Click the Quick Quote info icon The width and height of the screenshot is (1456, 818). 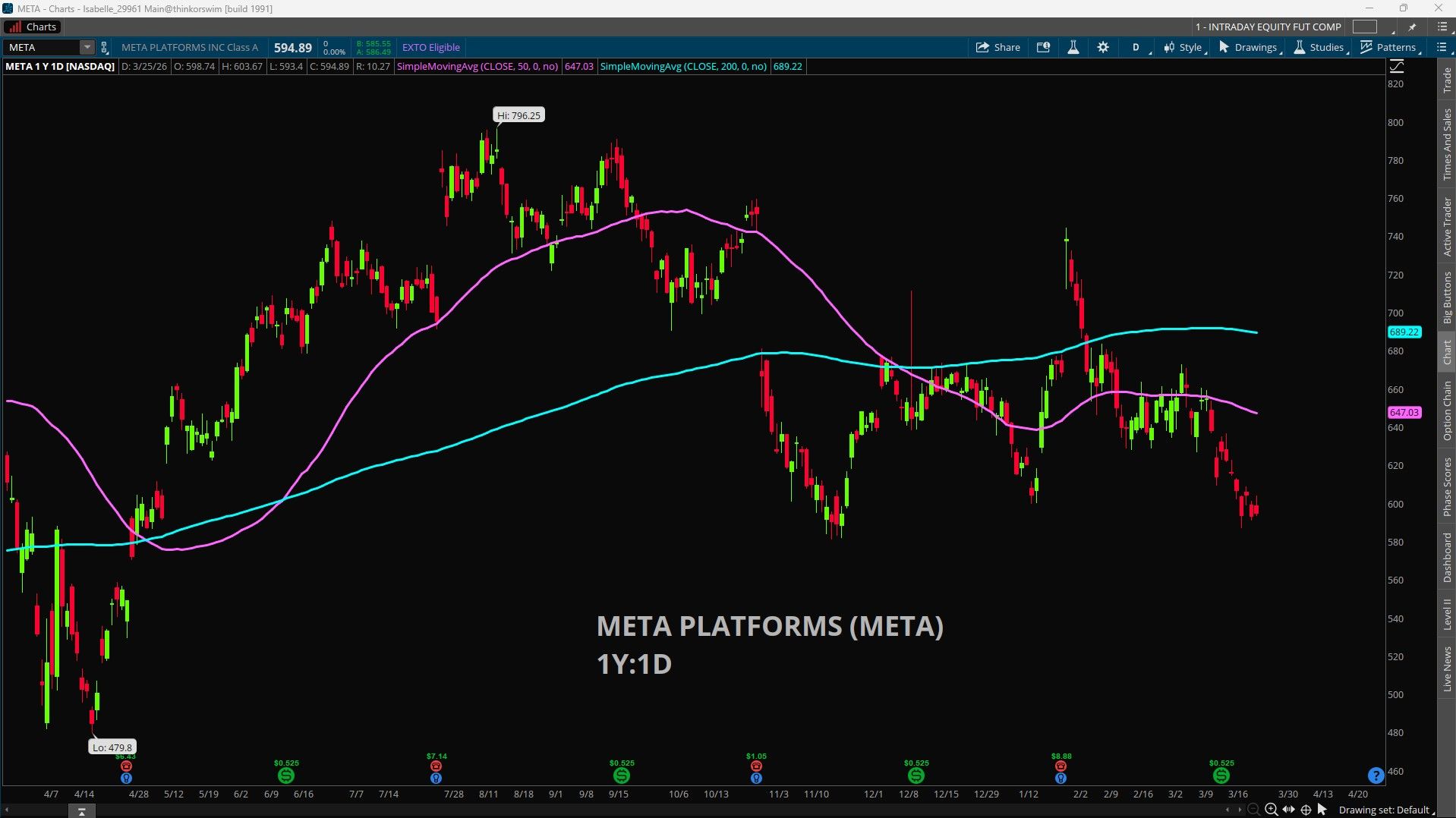tap(1044, 47)
